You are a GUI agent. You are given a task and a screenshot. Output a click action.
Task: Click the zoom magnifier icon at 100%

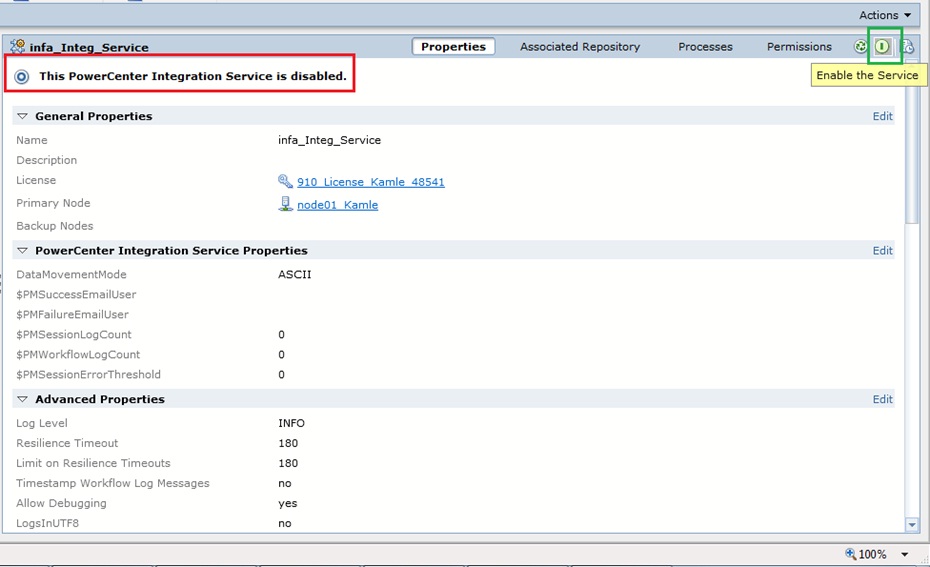tap(851, 553)
